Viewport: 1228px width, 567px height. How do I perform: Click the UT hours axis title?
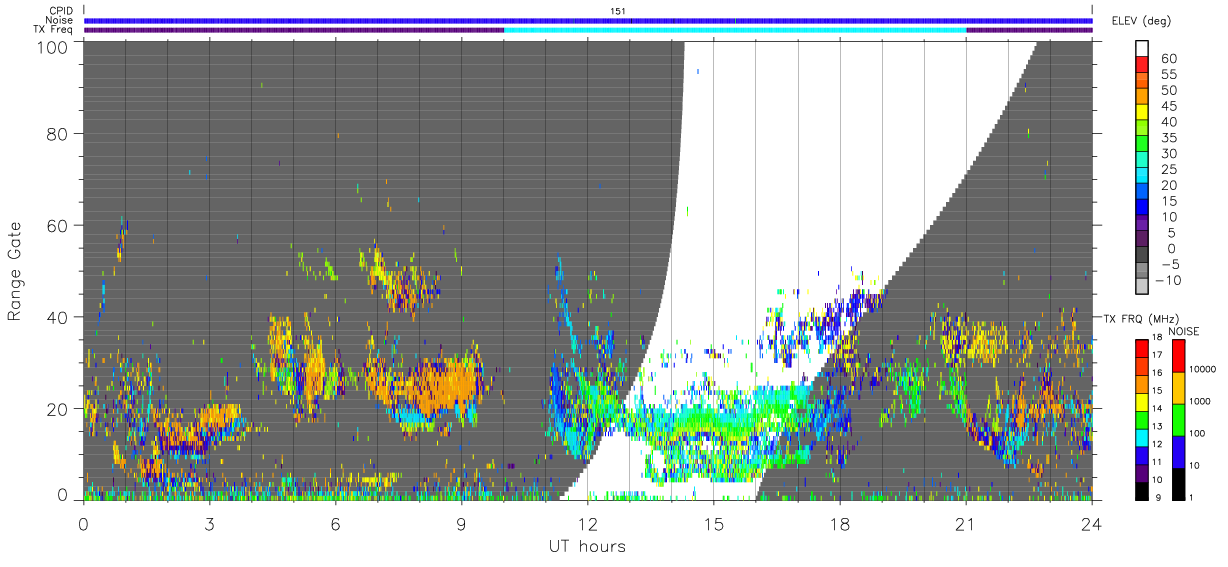pyautogui.click(x=587, y=546)
